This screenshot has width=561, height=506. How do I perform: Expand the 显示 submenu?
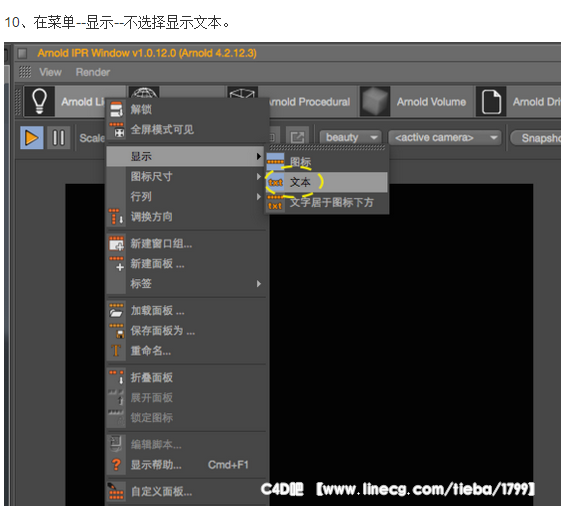pyautogui.click(x=186, y=156)
